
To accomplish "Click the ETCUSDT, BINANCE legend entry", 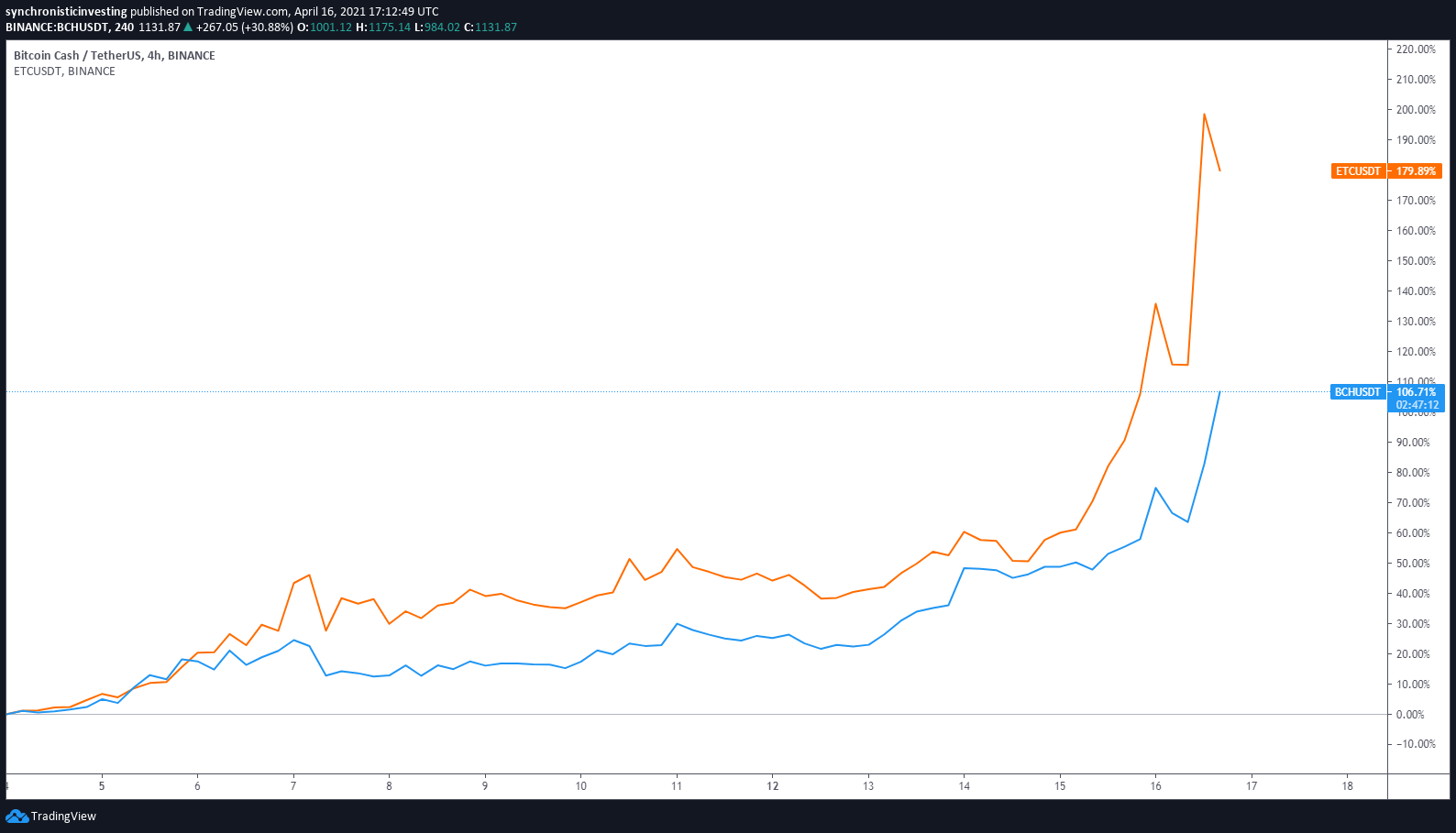I will pos(64,71).
